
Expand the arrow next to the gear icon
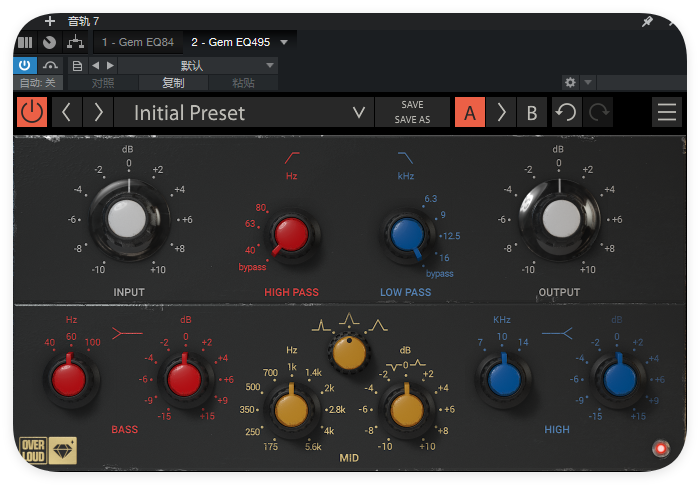(x=588, y=83)
